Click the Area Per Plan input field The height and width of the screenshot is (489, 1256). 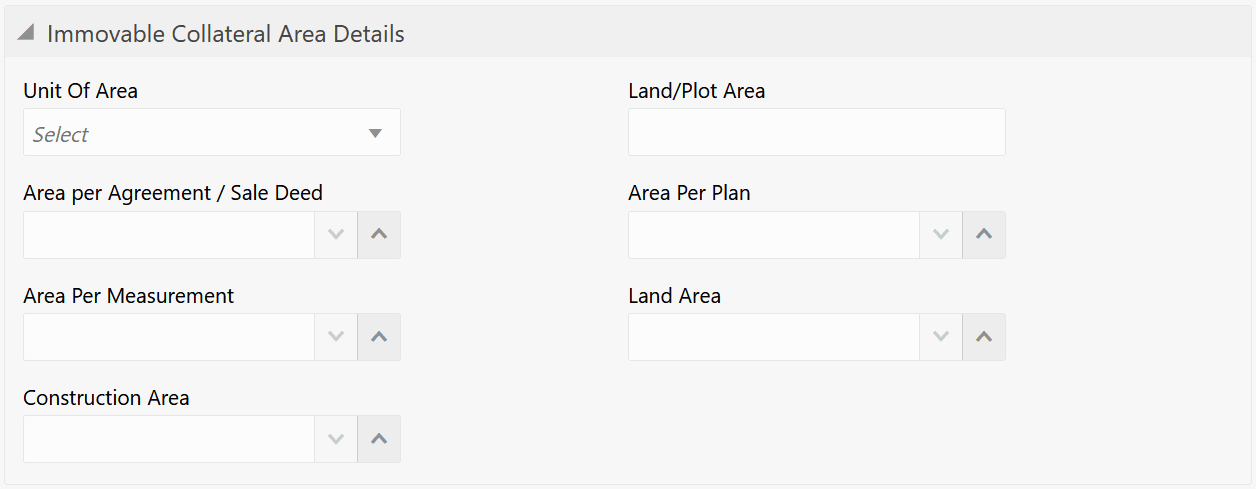pyautogui.click(x=773, y=235)
